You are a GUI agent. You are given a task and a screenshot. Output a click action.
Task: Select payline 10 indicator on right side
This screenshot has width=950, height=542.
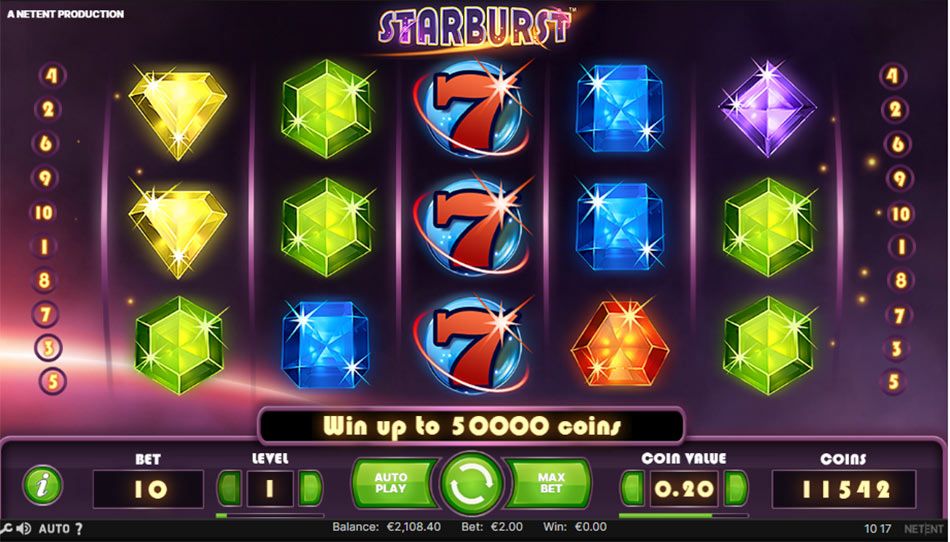[900, 214]
